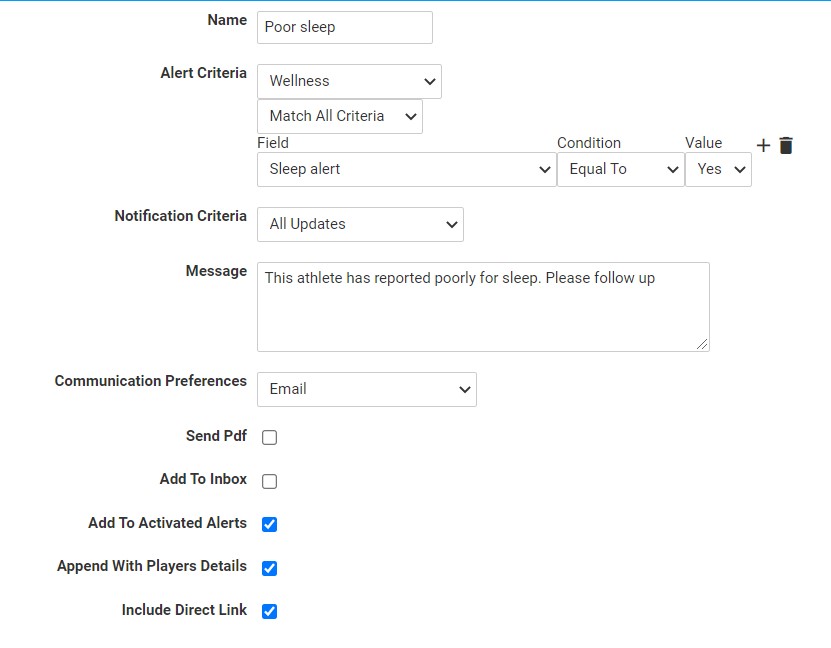Open the Sleep alert field dropdown
831x648 pixels.
406,170
